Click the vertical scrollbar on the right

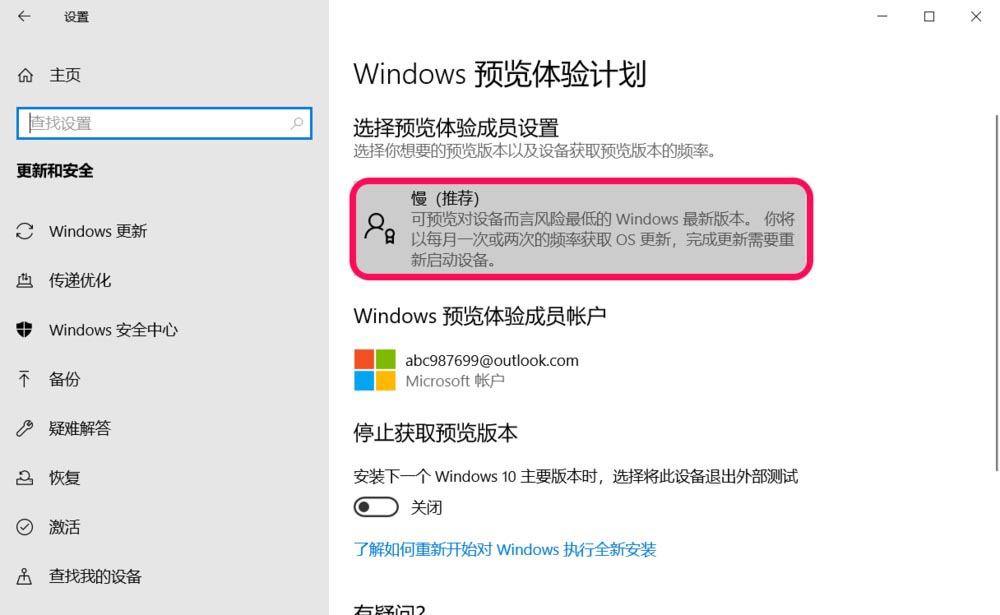pos(997,293)
